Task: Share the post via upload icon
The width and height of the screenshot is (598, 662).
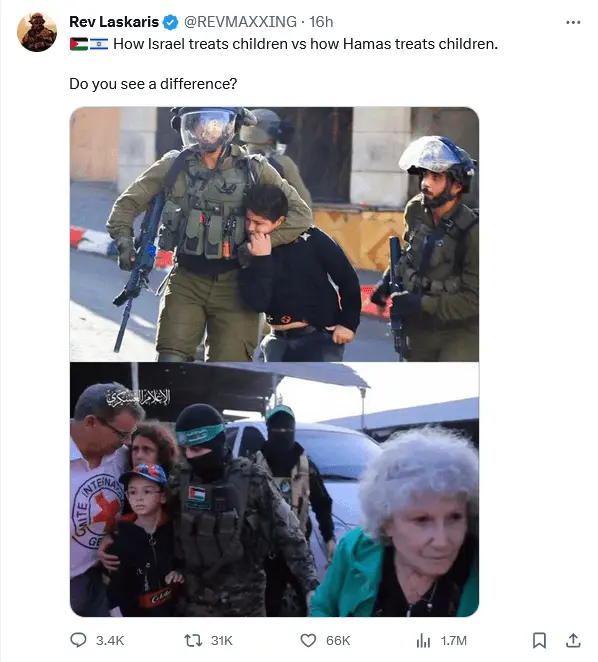Action: [573, 640]
